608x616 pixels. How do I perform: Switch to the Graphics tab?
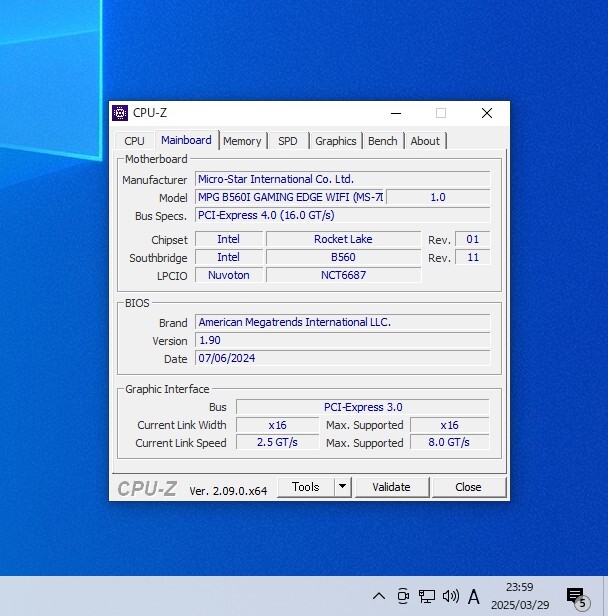336,141
